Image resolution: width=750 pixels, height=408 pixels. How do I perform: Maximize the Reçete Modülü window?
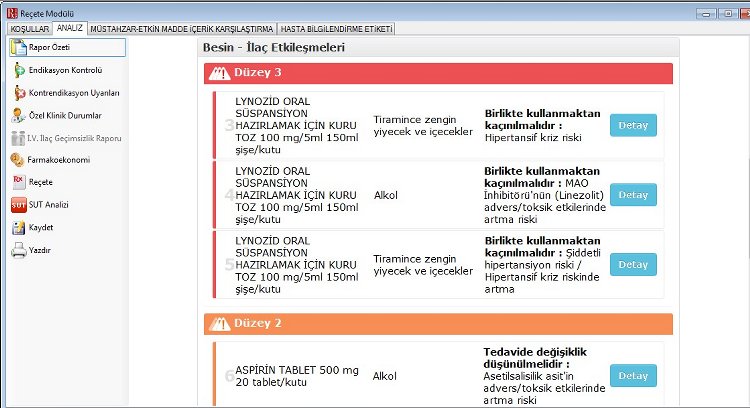(728, 14)
